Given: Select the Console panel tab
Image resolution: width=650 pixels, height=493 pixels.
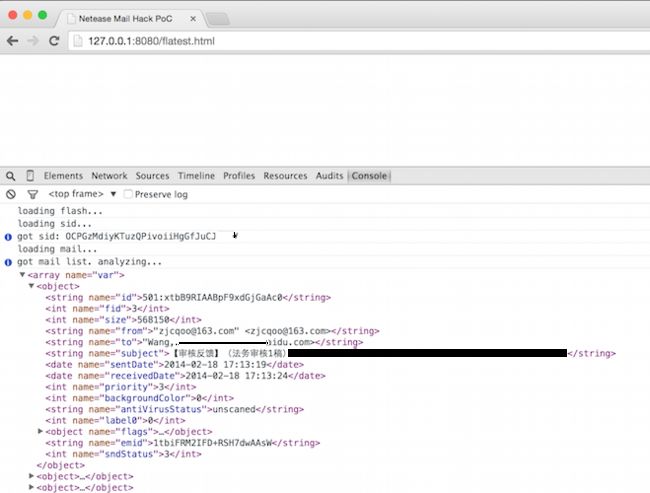Looking at the screenshot, I should (x=369, y=176).
